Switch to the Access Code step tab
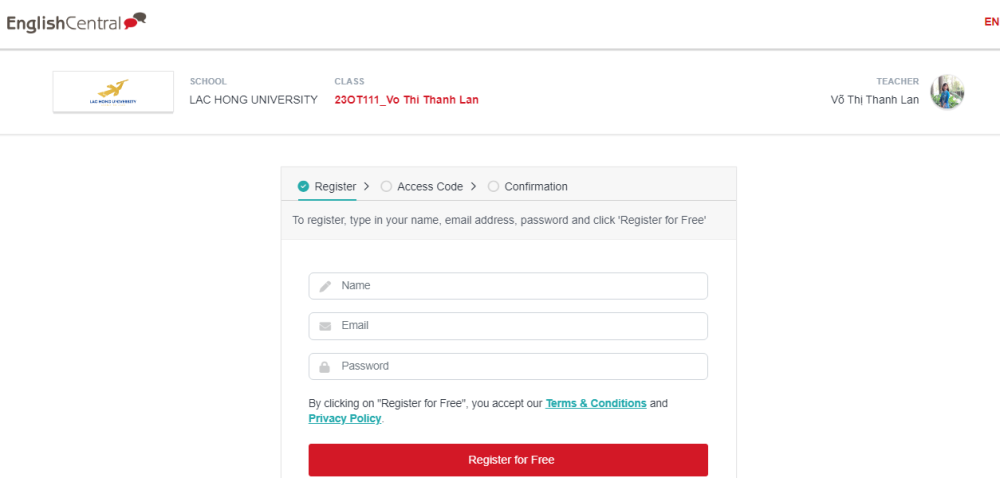Image resolution: width=1000 pixels, height=478 pixels. pyautogui.click(x=422, y=187)
